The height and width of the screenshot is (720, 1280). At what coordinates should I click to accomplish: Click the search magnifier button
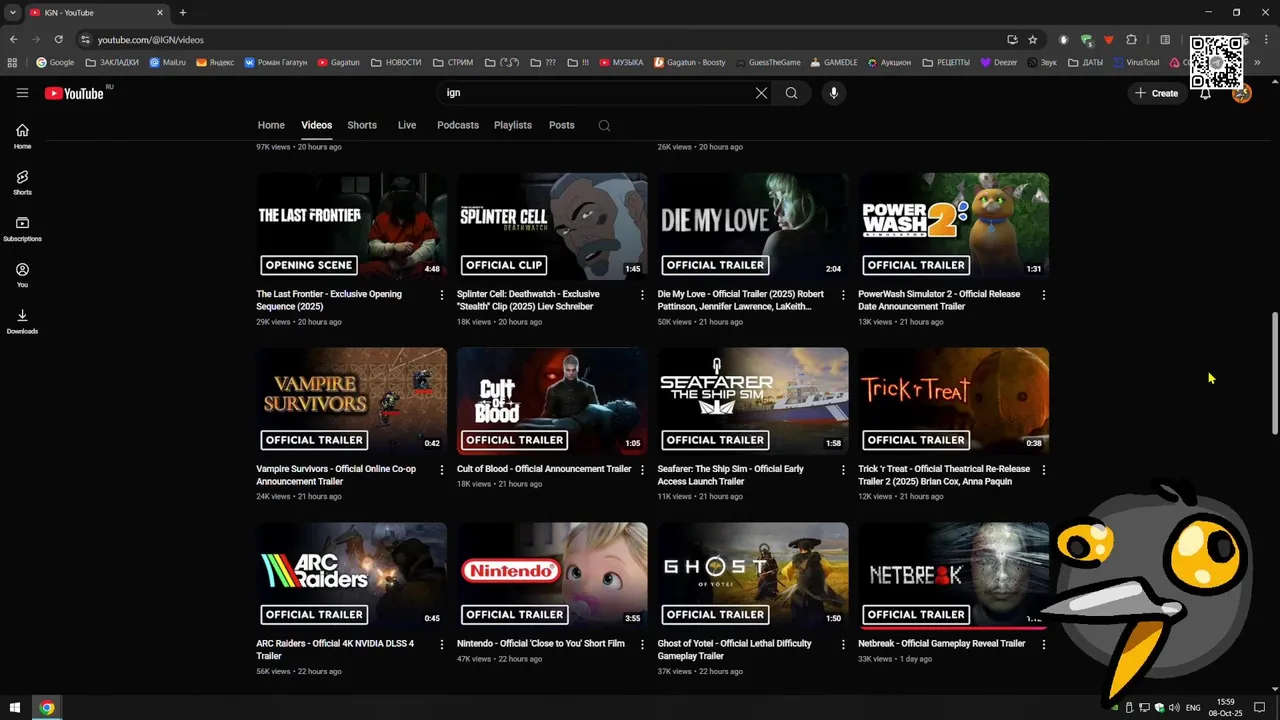[x=791, y=93]
